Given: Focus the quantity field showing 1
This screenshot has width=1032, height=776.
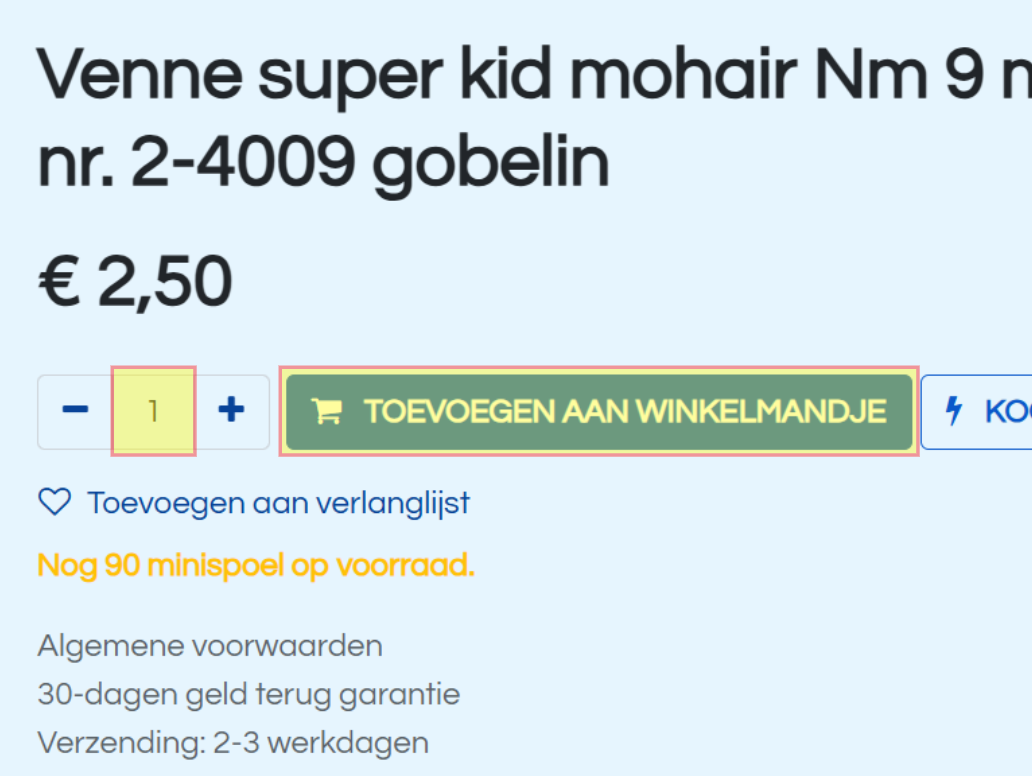Looking at the screenshot, I should (153, 411).
